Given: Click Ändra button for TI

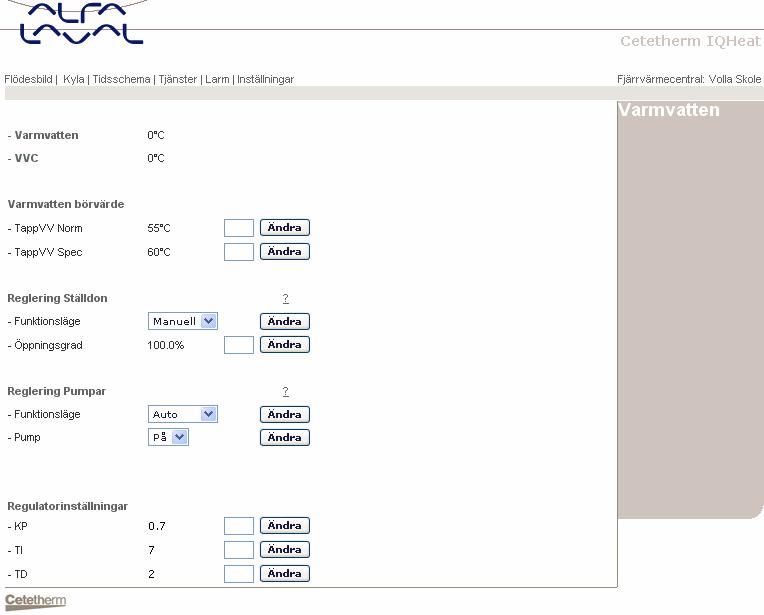Looking at the screenshot, I should pyautogui.click(x=285, y=550).
